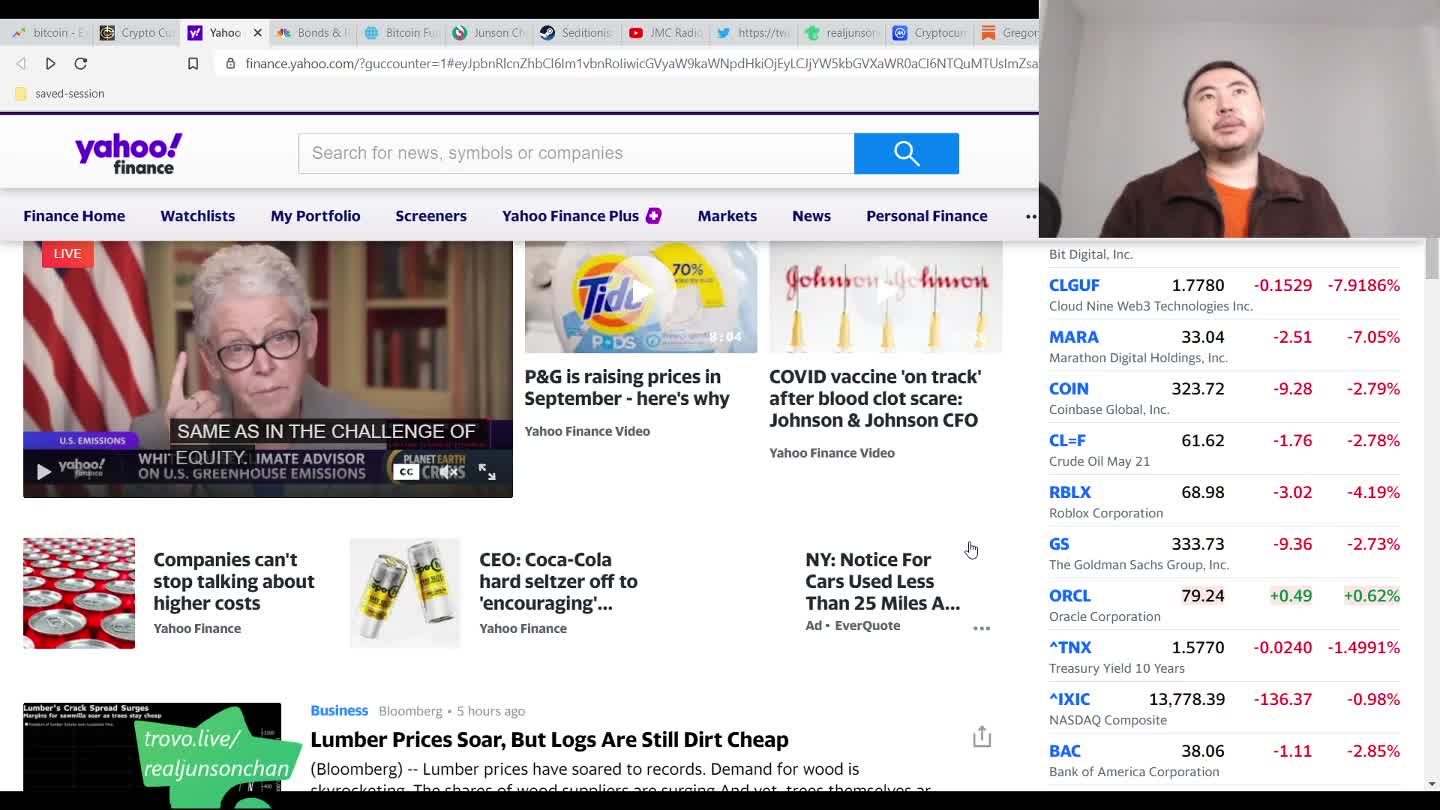Open 'CEO: Coca-Cola hard seltzer' headline
This screenshot has width=1440, height=810.
pos(558,581)
